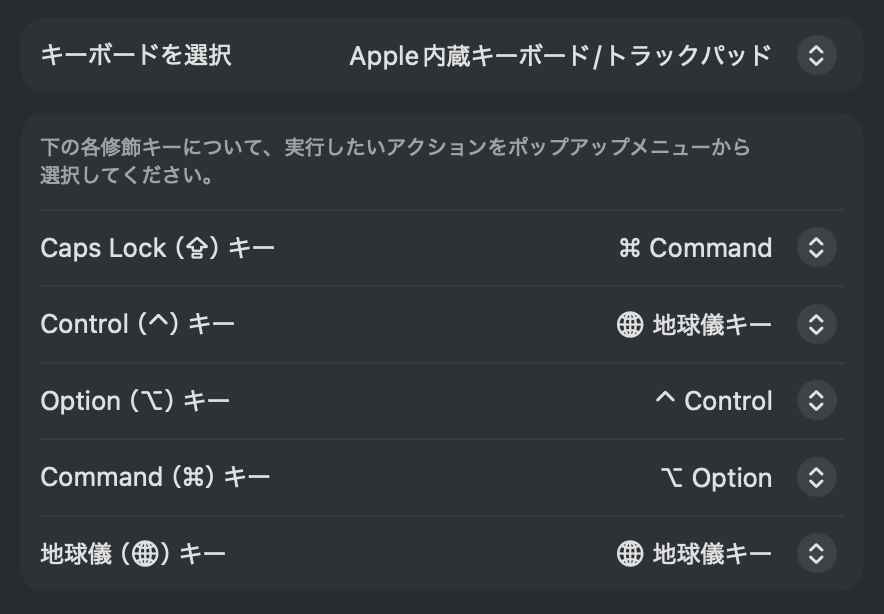Click the ⌘ symbol in the Caps Lock value
The height and width of the screenshot is (614, 884).
point(629,248)
